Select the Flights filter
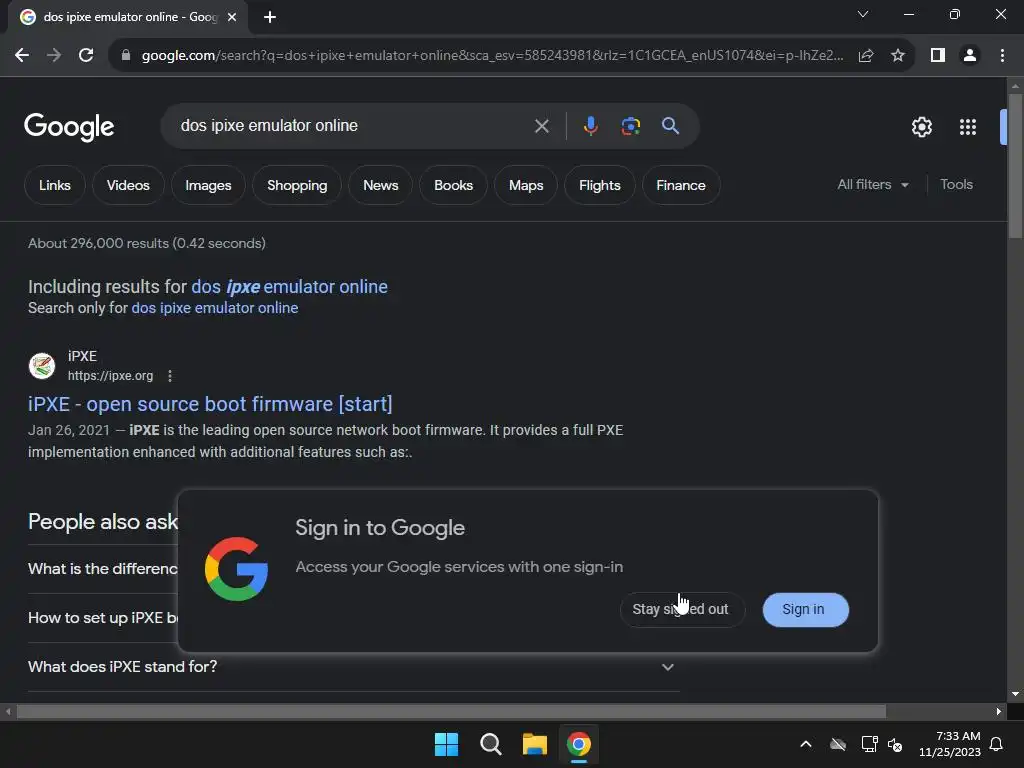 [600, 185]
